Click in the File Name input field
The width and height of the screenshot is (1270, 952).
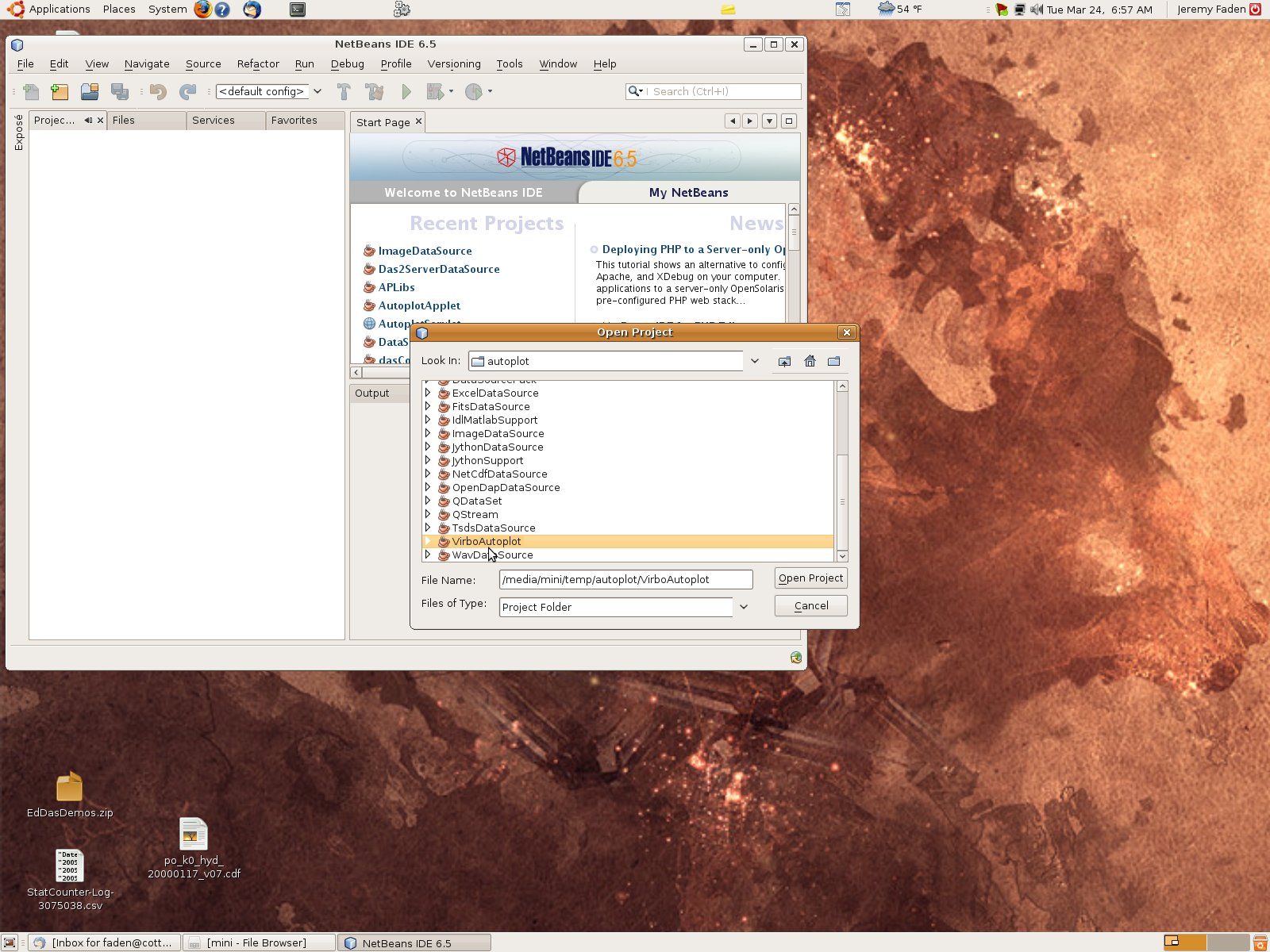coord(625,579)
